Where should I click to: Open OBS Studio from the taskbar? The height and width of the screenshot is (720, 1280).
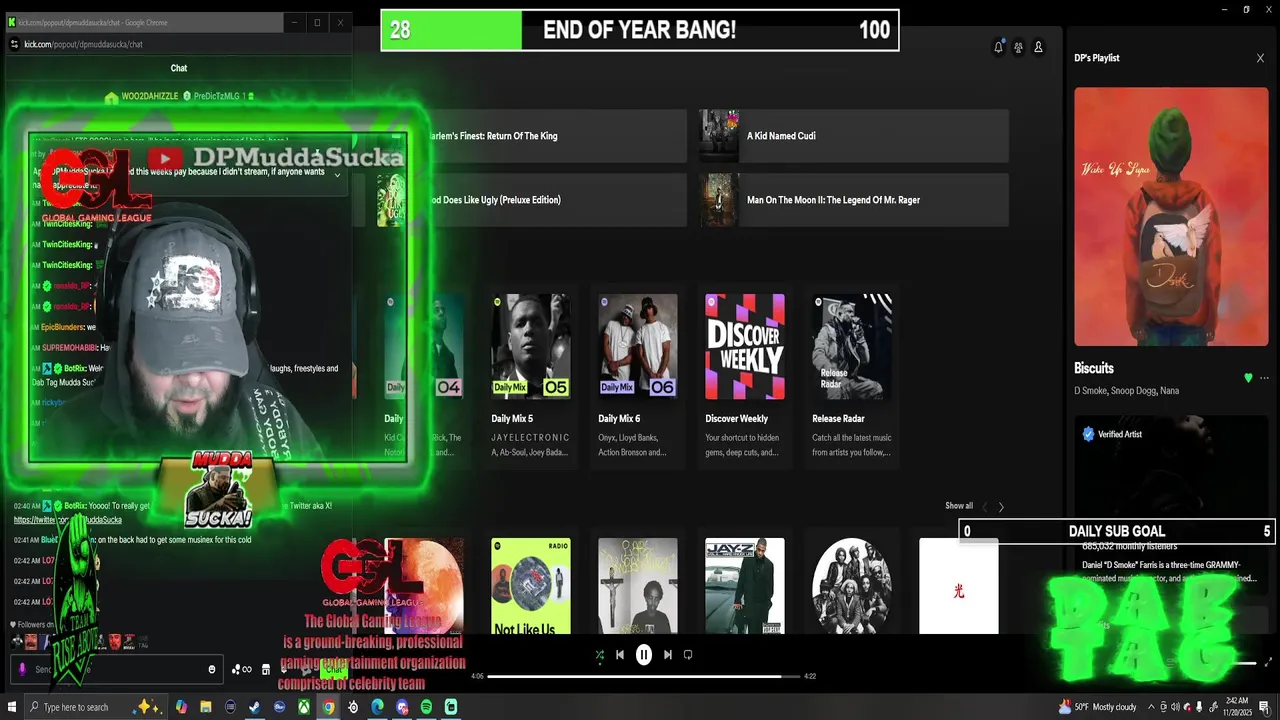(x=353, y=707)
